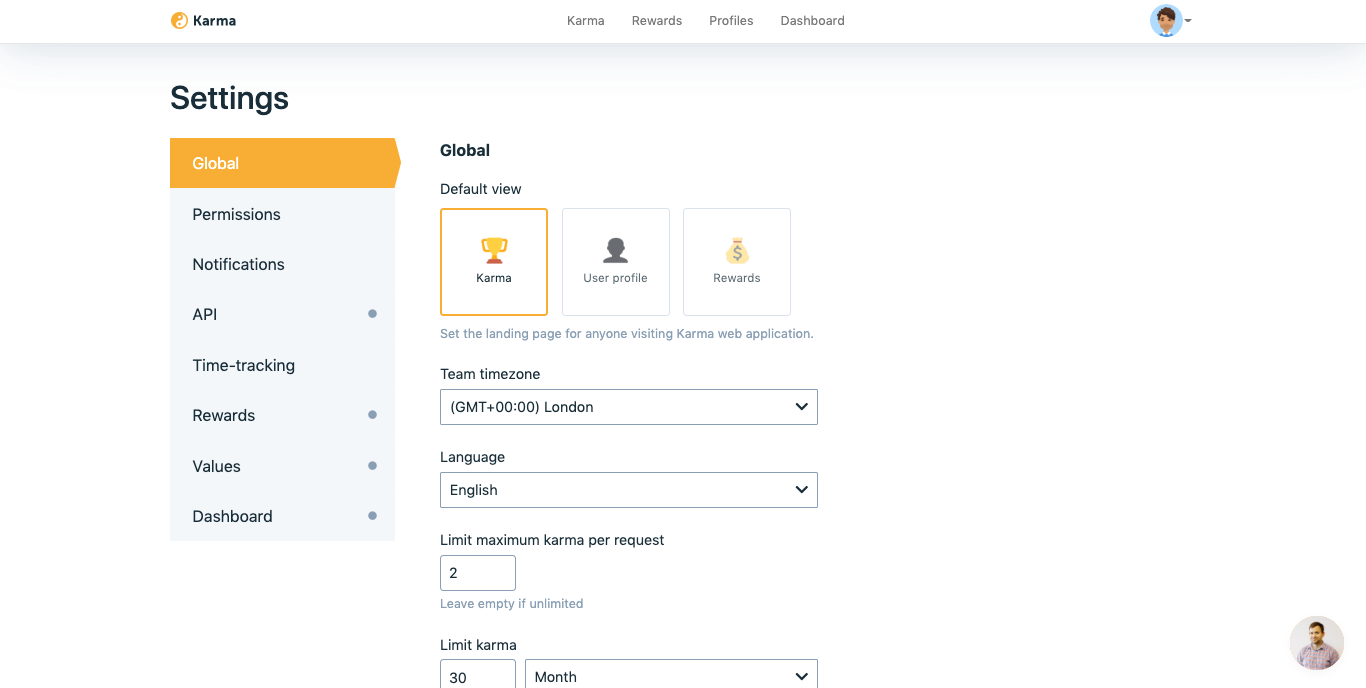Open the support chat avatar bubble
Screen dimensions: 1366x688
[1316, 643]
